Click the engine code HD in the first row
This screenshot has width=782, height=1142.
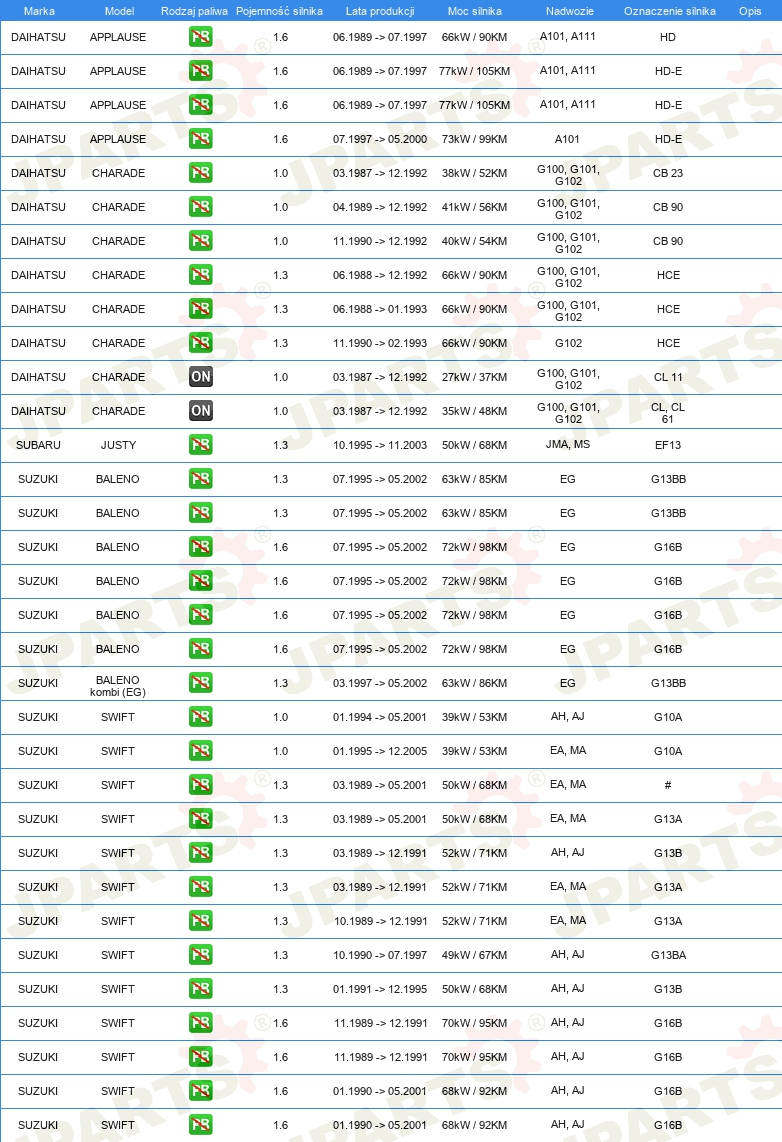[x=668, y=37]
